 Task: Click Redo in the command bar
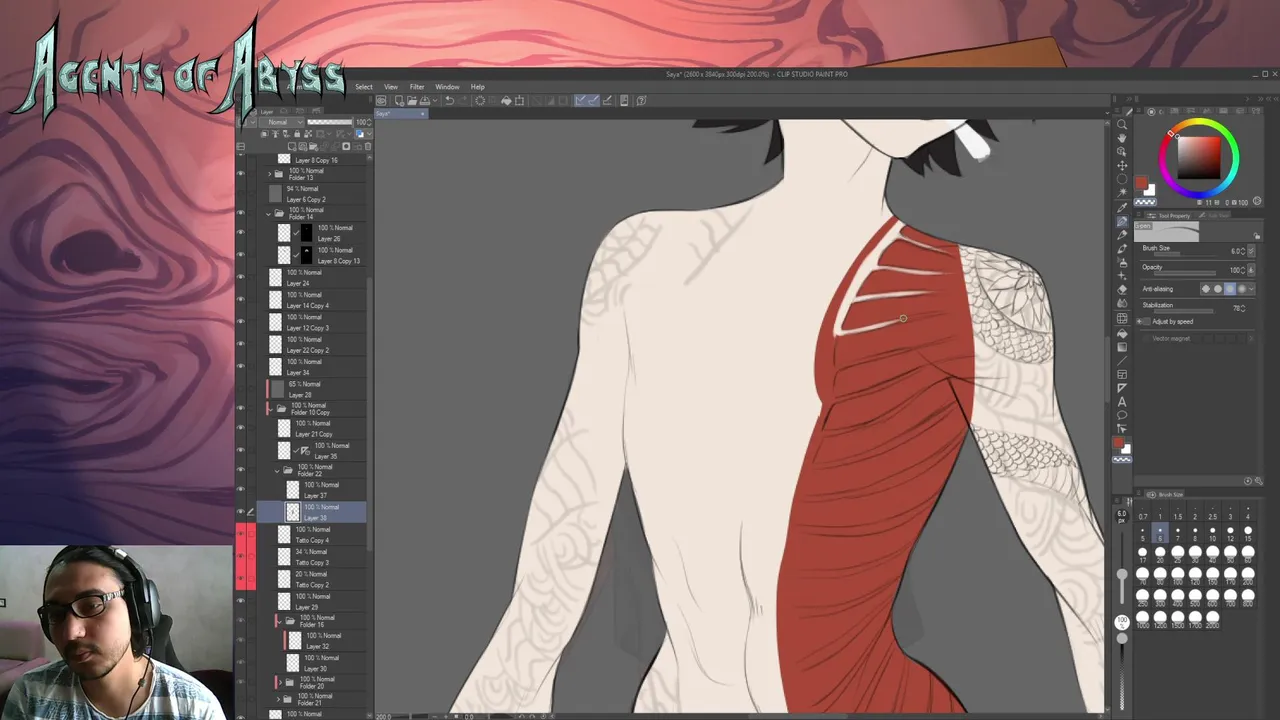pos(463,100)
